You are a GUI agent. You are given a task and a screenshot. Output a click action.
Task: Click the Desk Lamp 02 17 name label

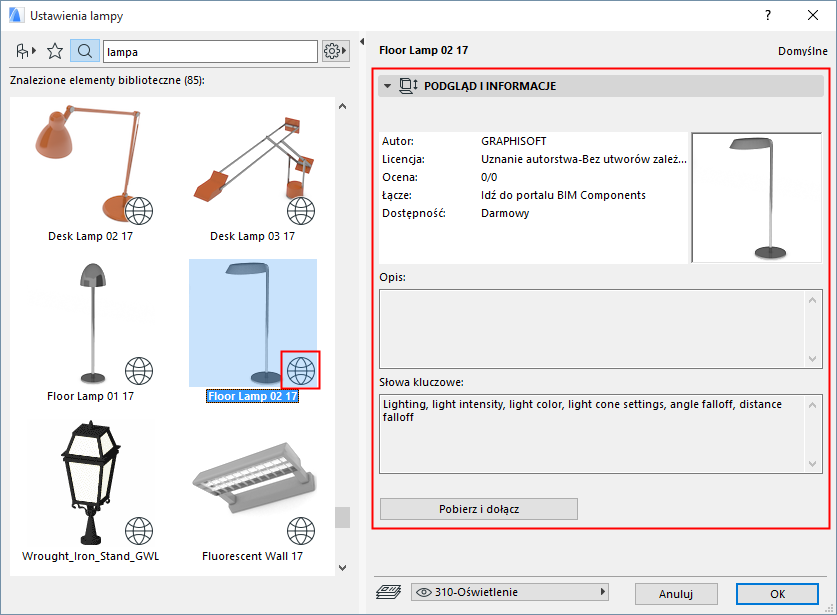[91, 236]
